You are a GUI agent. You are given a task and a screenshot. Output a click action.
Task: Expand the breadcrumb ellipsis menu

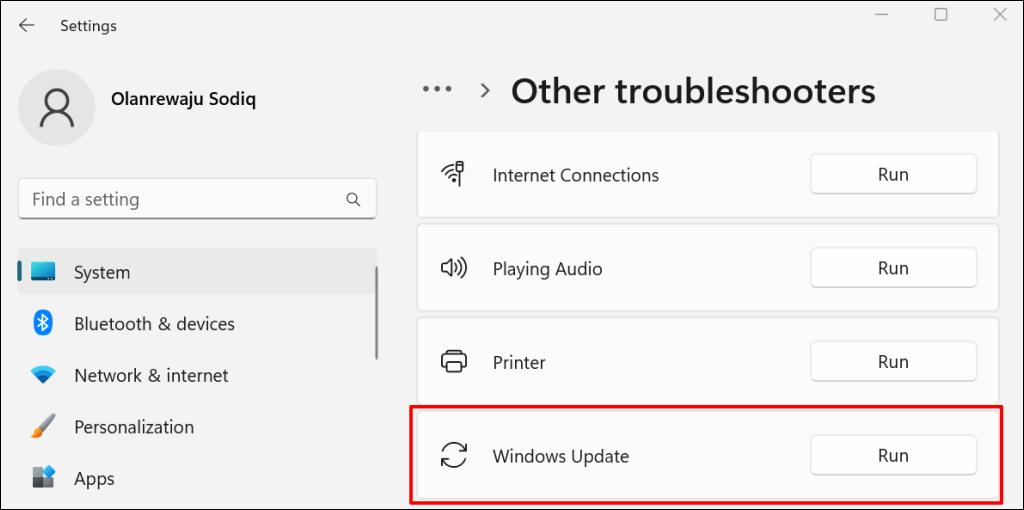click(437, 89)
